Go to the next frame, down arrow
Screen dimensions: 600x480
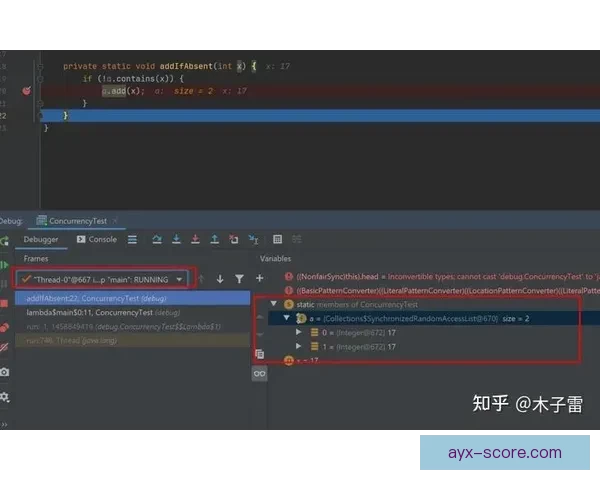(x=220, y=279)
